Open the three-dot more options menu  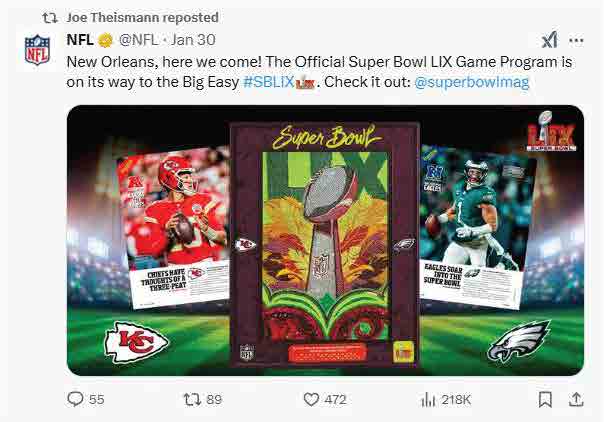tap(576, 40)
